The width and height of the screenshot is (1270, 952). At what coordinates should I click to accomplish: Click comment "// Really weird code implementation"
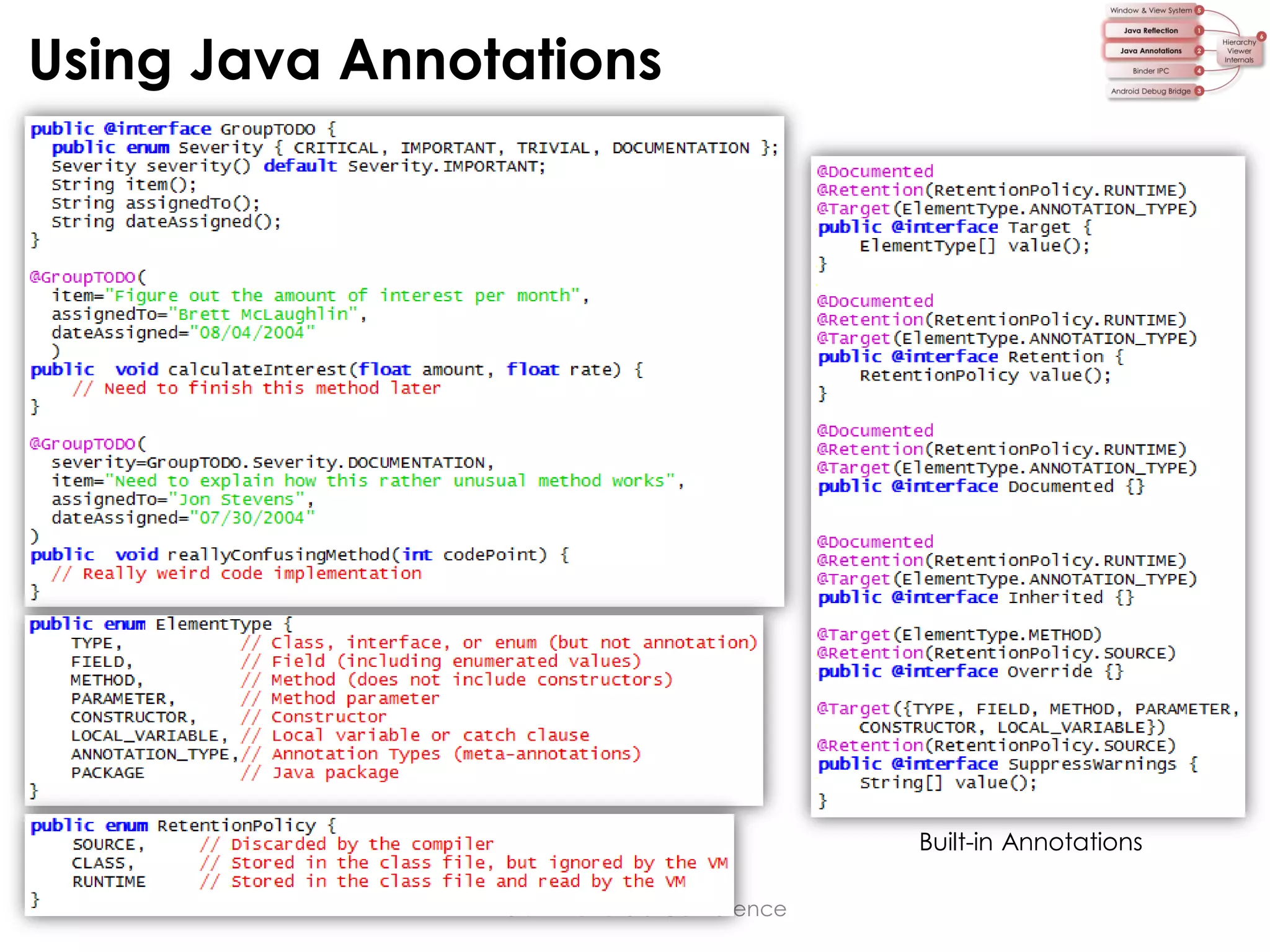236,573
